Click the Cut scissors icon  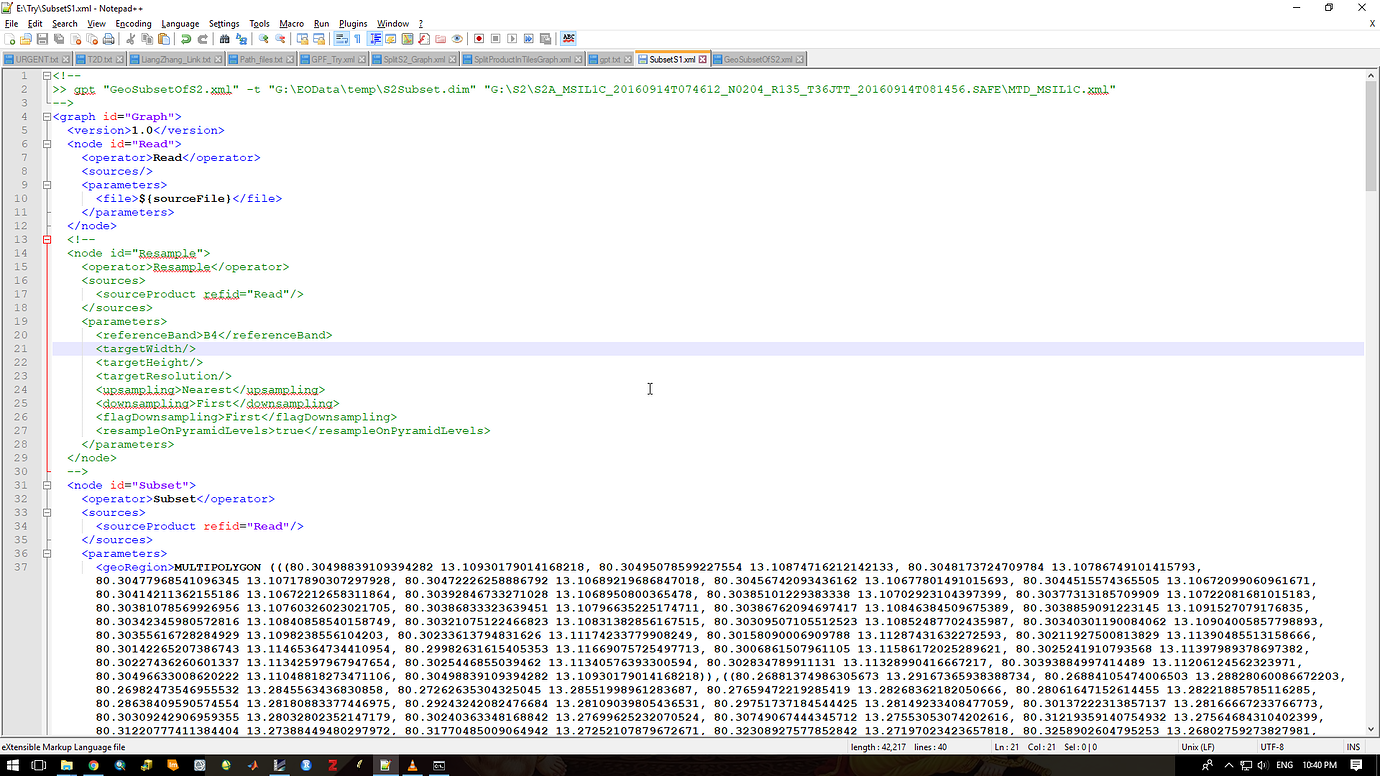pyautogui.click(x=130, y=39)
